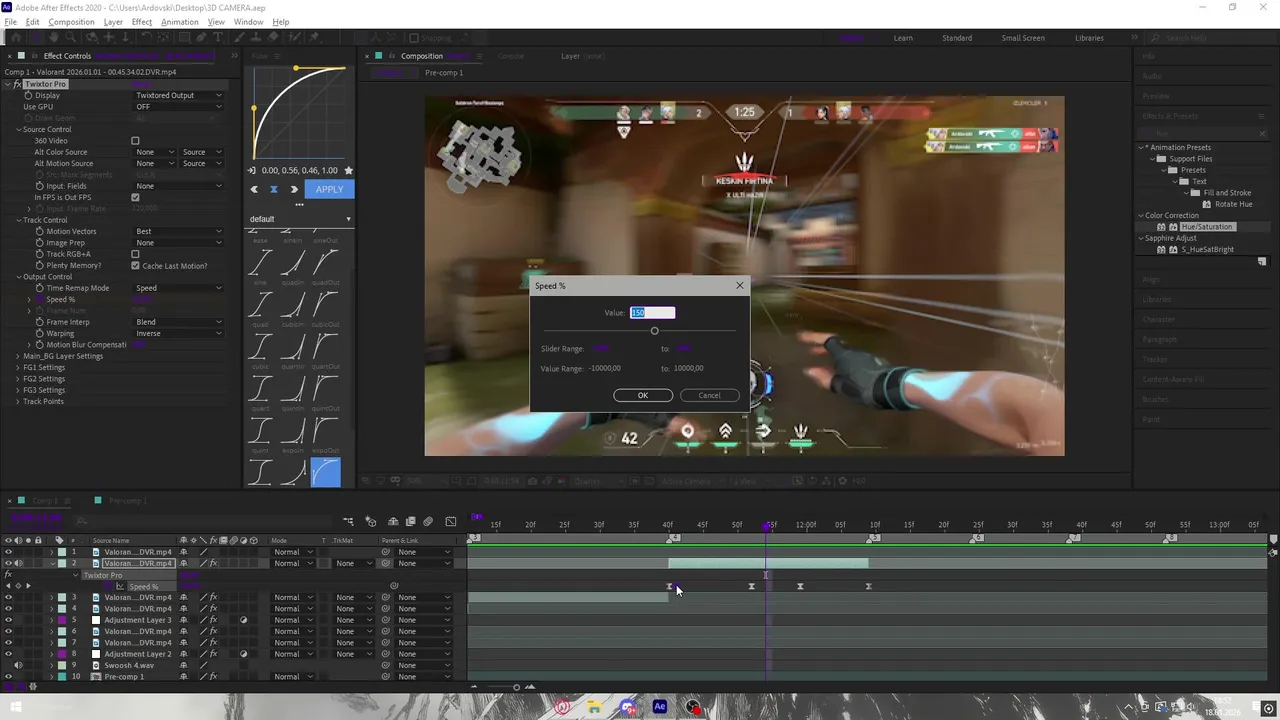
Task: Hide layer 1 Valoran DVR.mp4 eye icon
Action: coord(8,552)
